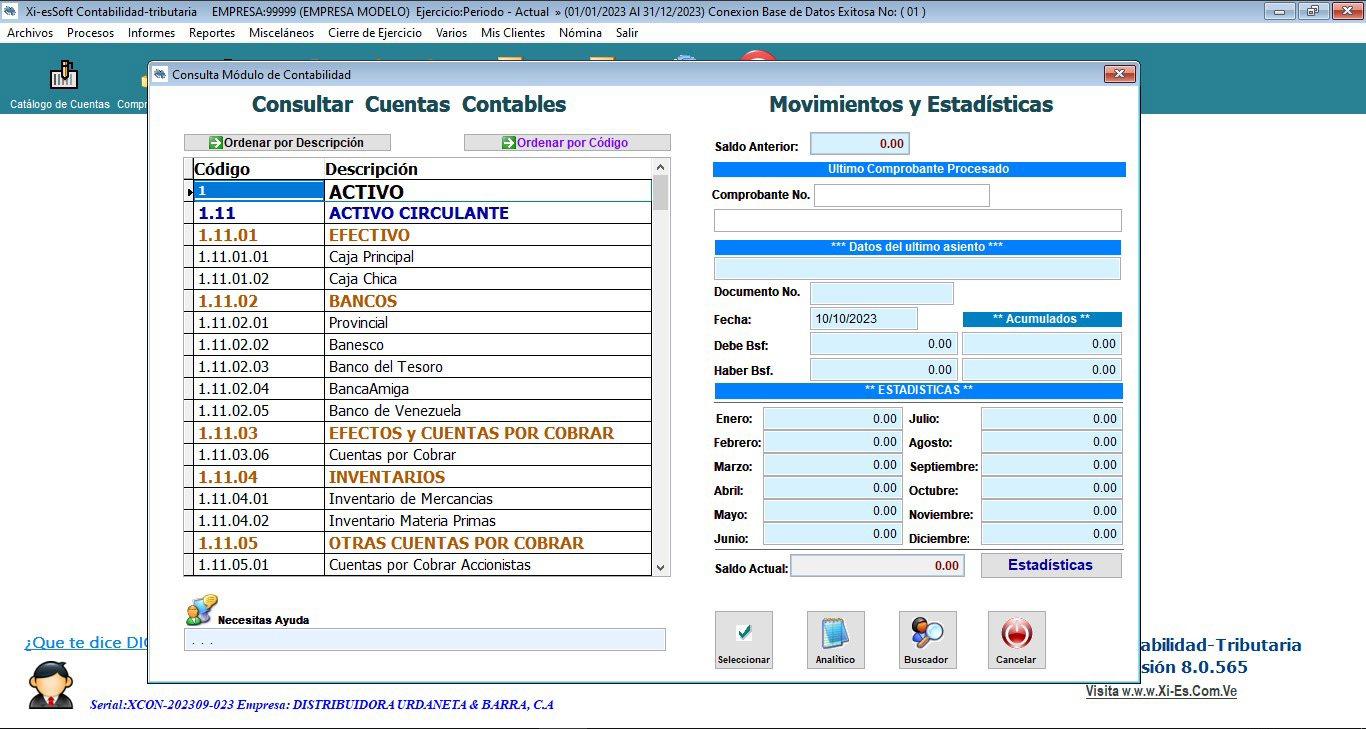The height and width of the screenshot is (729, 1366).
Task: Click the user avatar icon at bottom left
Action: (49, 685)
